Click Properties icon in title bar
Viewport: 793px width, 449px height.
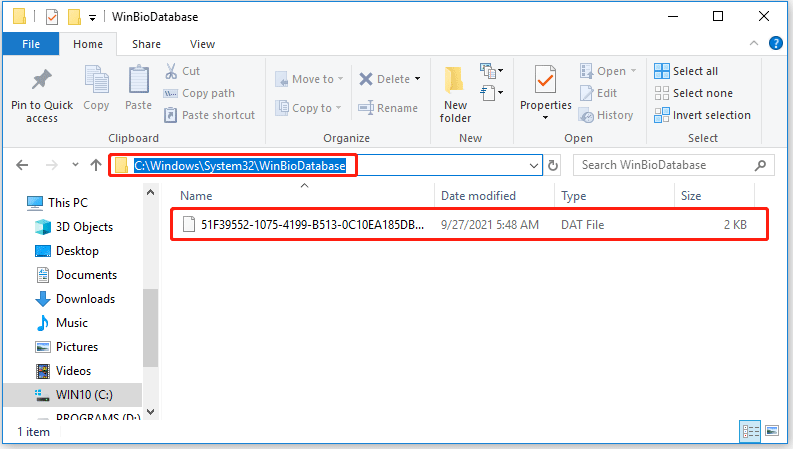click(x=52, y=17)
